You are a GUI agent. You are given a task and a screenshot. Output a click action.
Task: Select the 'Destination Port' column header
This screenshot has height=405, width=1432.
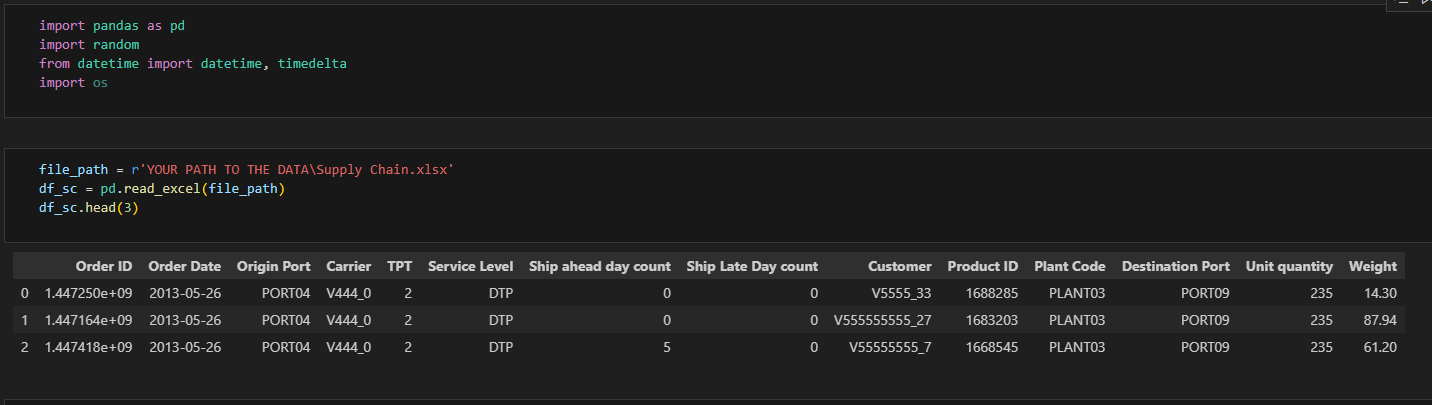[x=1176, y=266]
